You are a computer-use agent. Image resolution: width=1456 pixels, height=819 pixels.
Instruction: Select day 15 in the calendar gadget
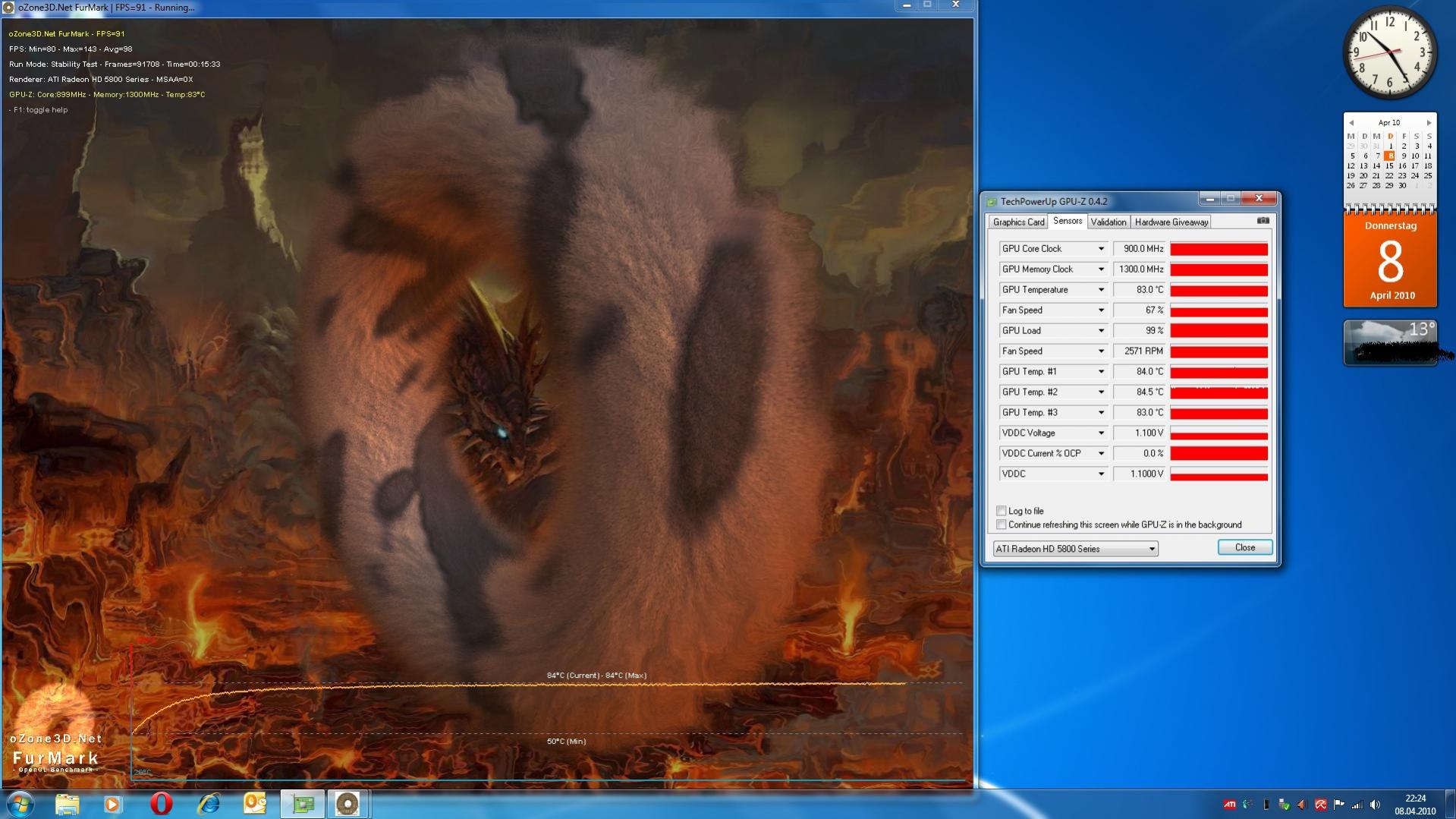tap(1389, 165)
